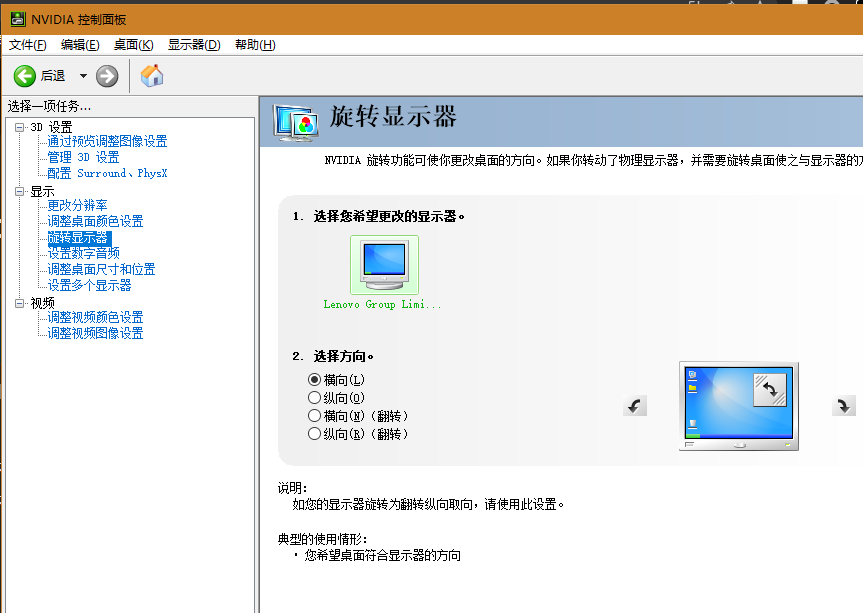This screenshot has height=613, width=863.
Task: Select the Lenovo Group display monitor icon
Action: 384,264
